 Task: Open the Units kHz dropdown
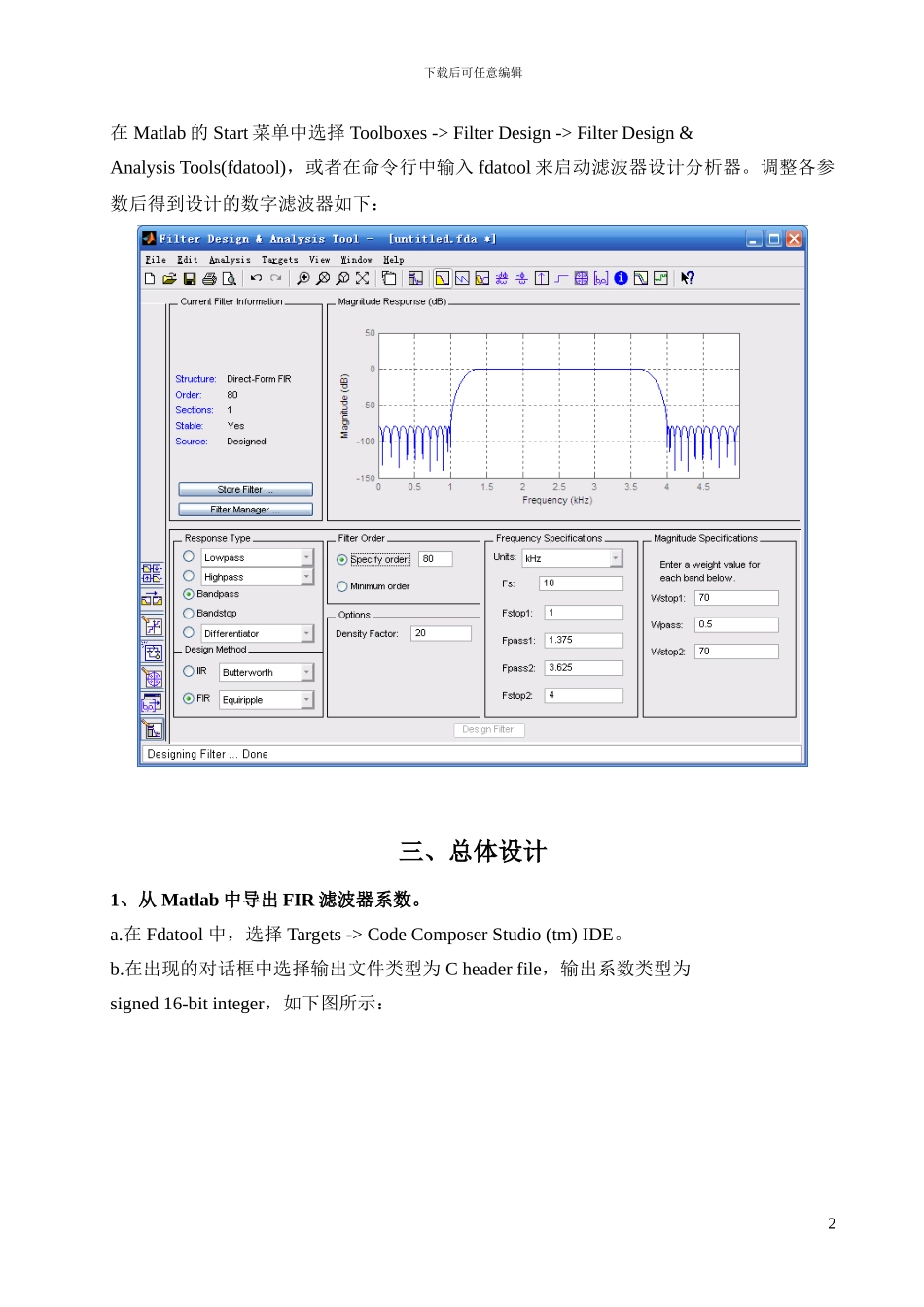[616, 558]
